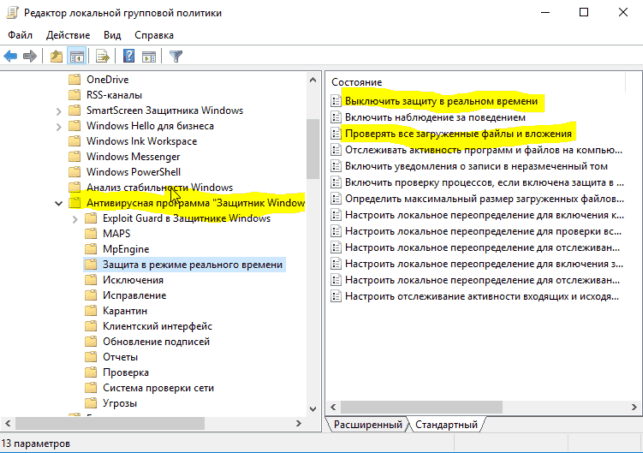Viewport: 643px width, 453px height.
Task: Select Клиентский интерфейс in the tree
Action: pyautogui.click(x=157, y=326)
